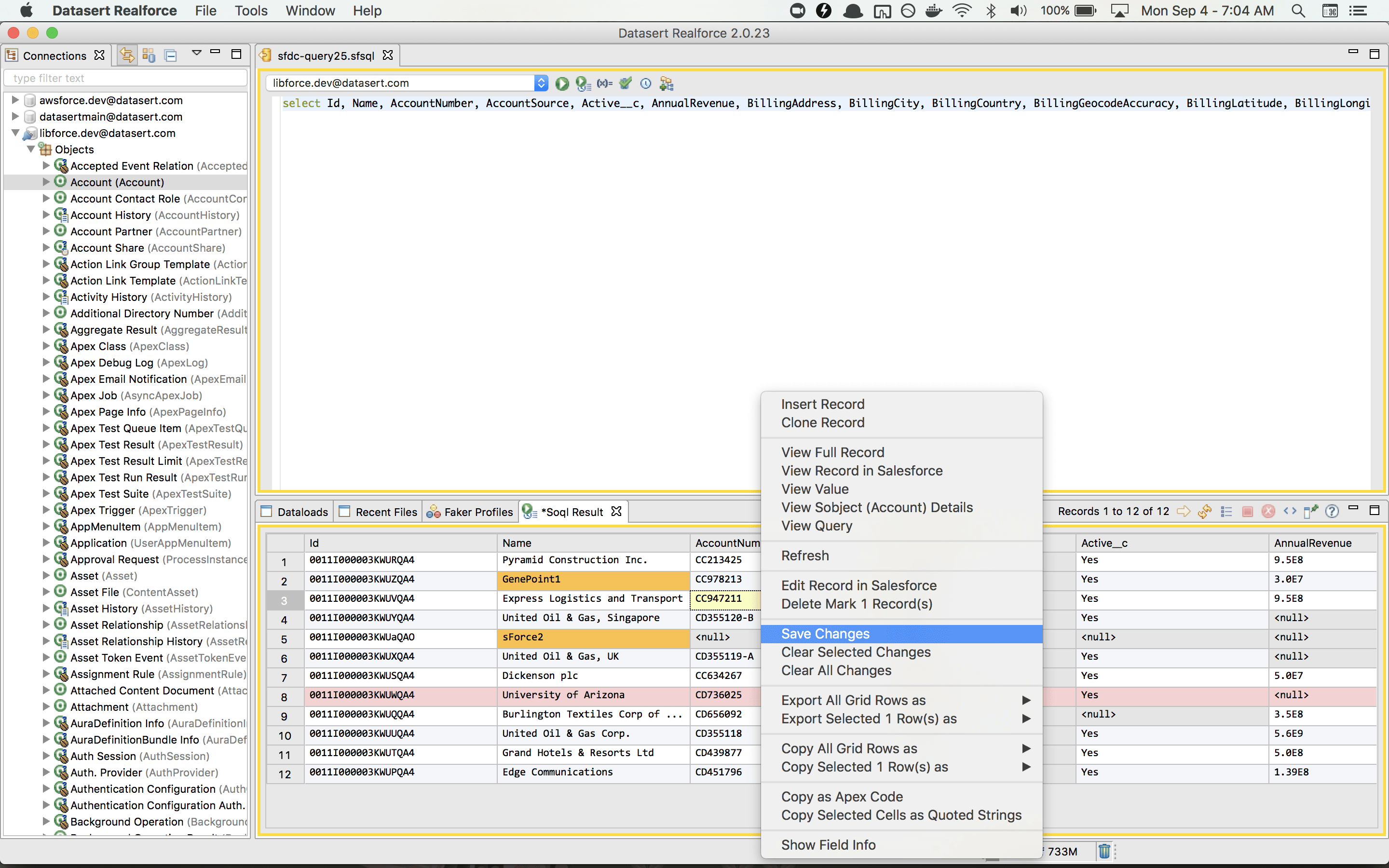Toggle Link With Editor in Connections toolbar

point(126,54)
